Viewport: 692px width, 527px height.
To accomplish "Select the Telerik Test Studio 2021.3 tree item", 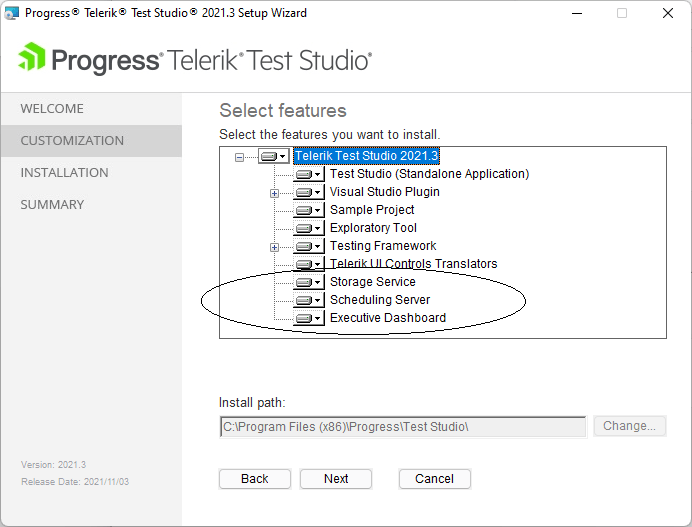I will tap(366, 156).
